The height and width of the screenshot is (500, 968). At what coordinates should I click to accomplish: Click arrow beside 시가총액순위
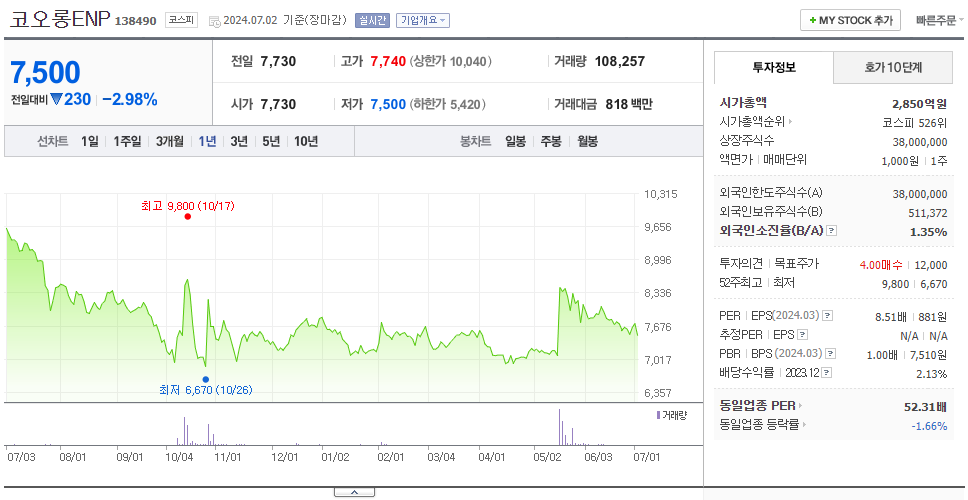(x=791, y=122)
